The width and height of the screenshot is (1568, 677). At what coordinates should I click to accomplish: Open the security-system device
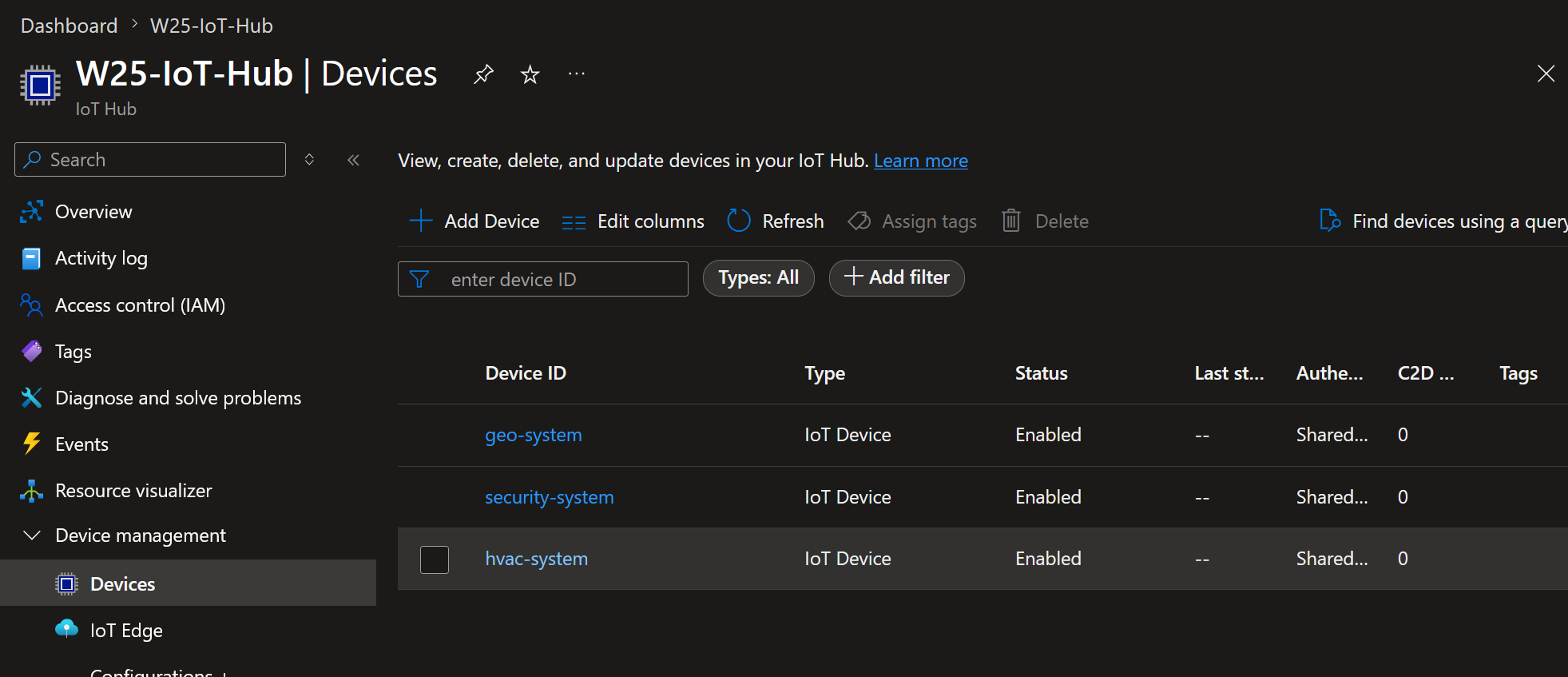(550, 497)
